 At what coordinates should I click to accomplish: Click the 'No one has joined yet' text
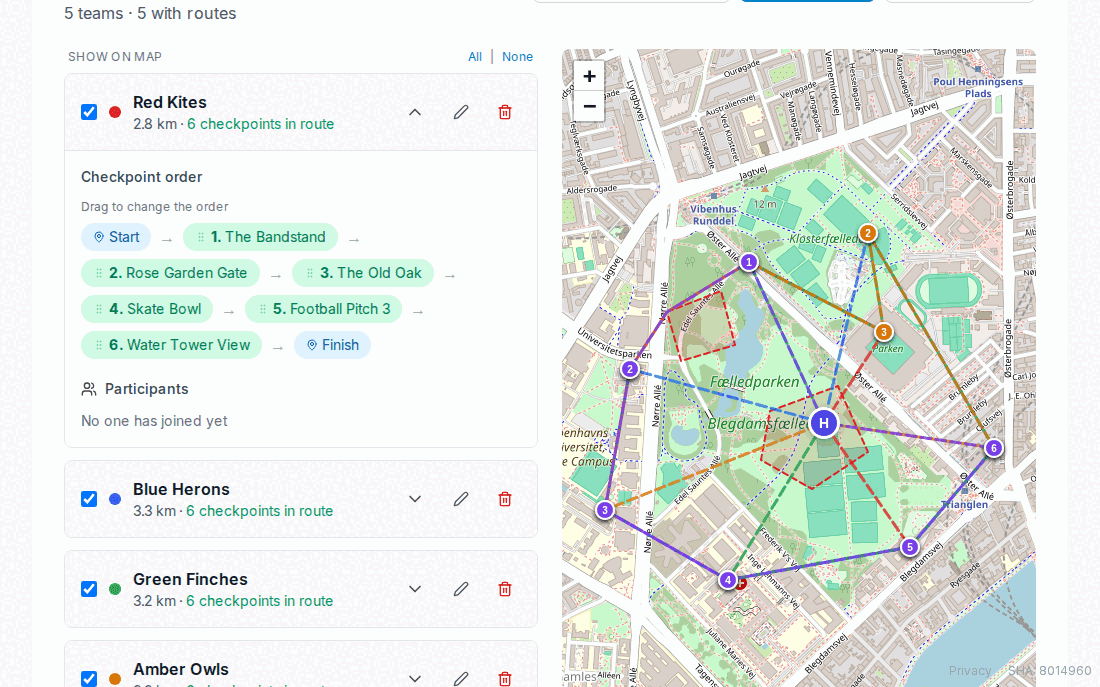coord(154,421)
